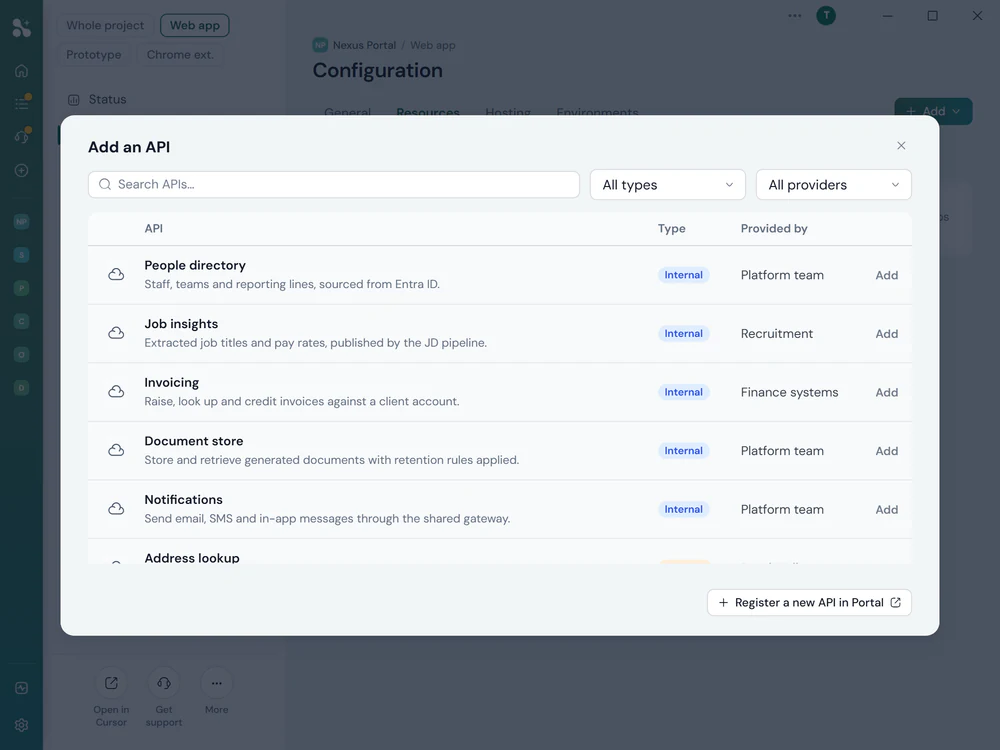Add the Job insights API
This screenshot has width=1000, height=750.
(x=886, y=334)
